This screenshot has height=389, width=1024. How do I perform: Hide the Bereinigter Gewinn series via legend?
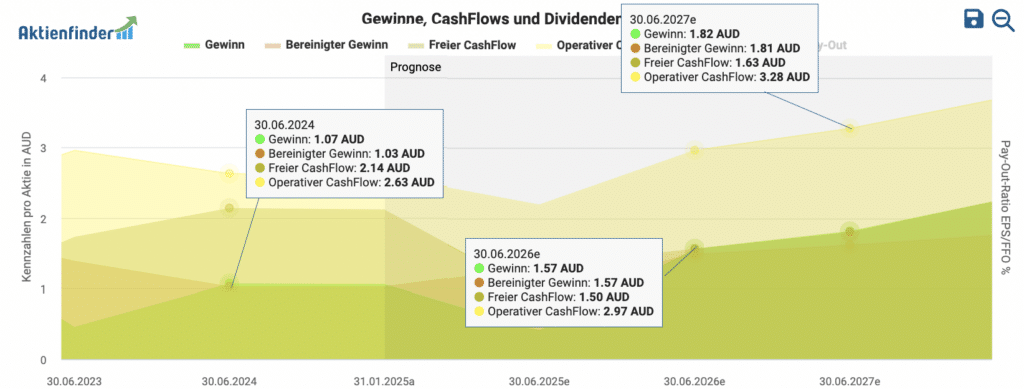pyautogui.click(x=326, y=45)
